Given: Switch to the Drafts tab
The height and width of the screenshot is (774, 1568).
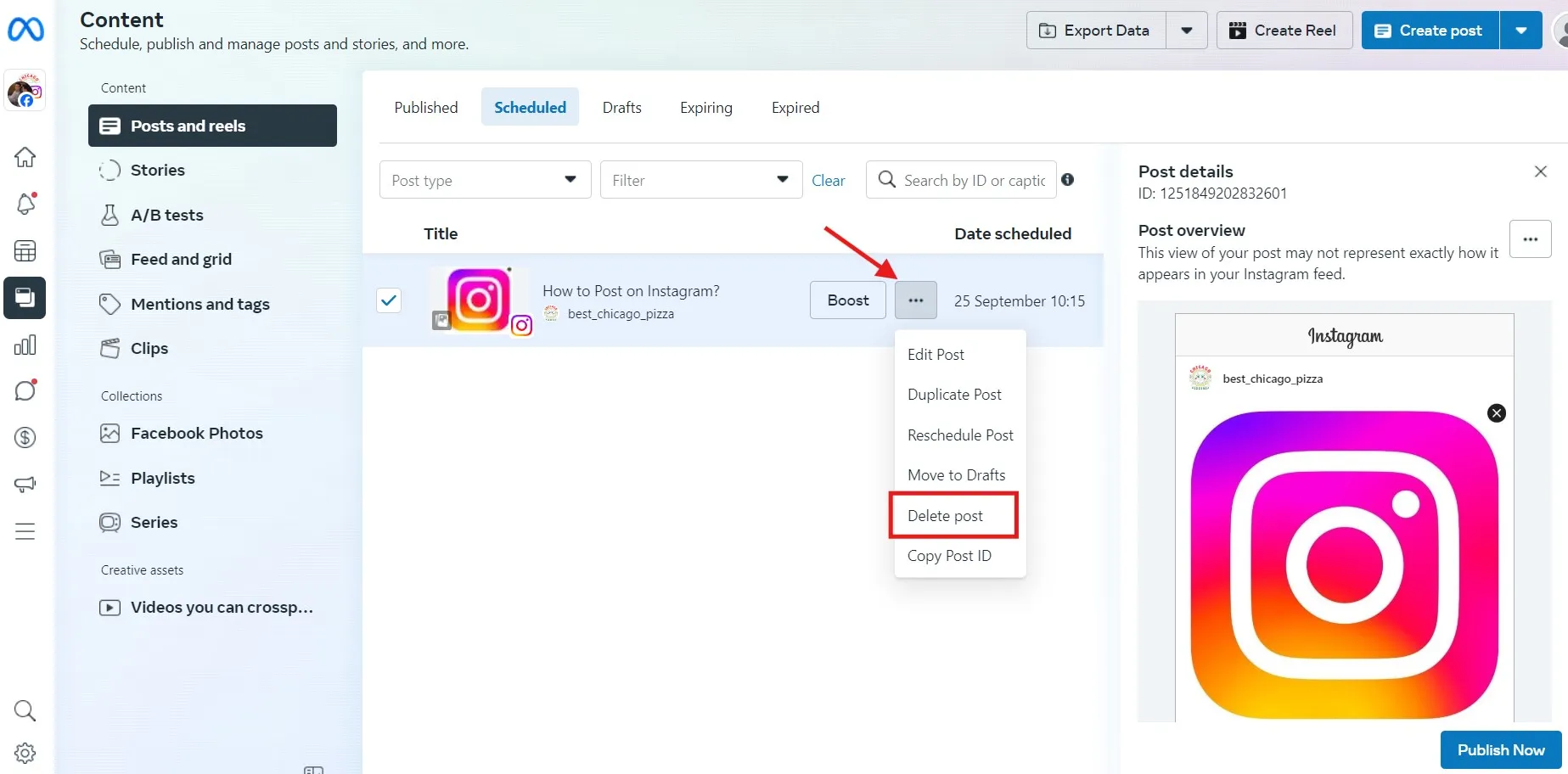Looking at the screenshot, I should (622, 107).
